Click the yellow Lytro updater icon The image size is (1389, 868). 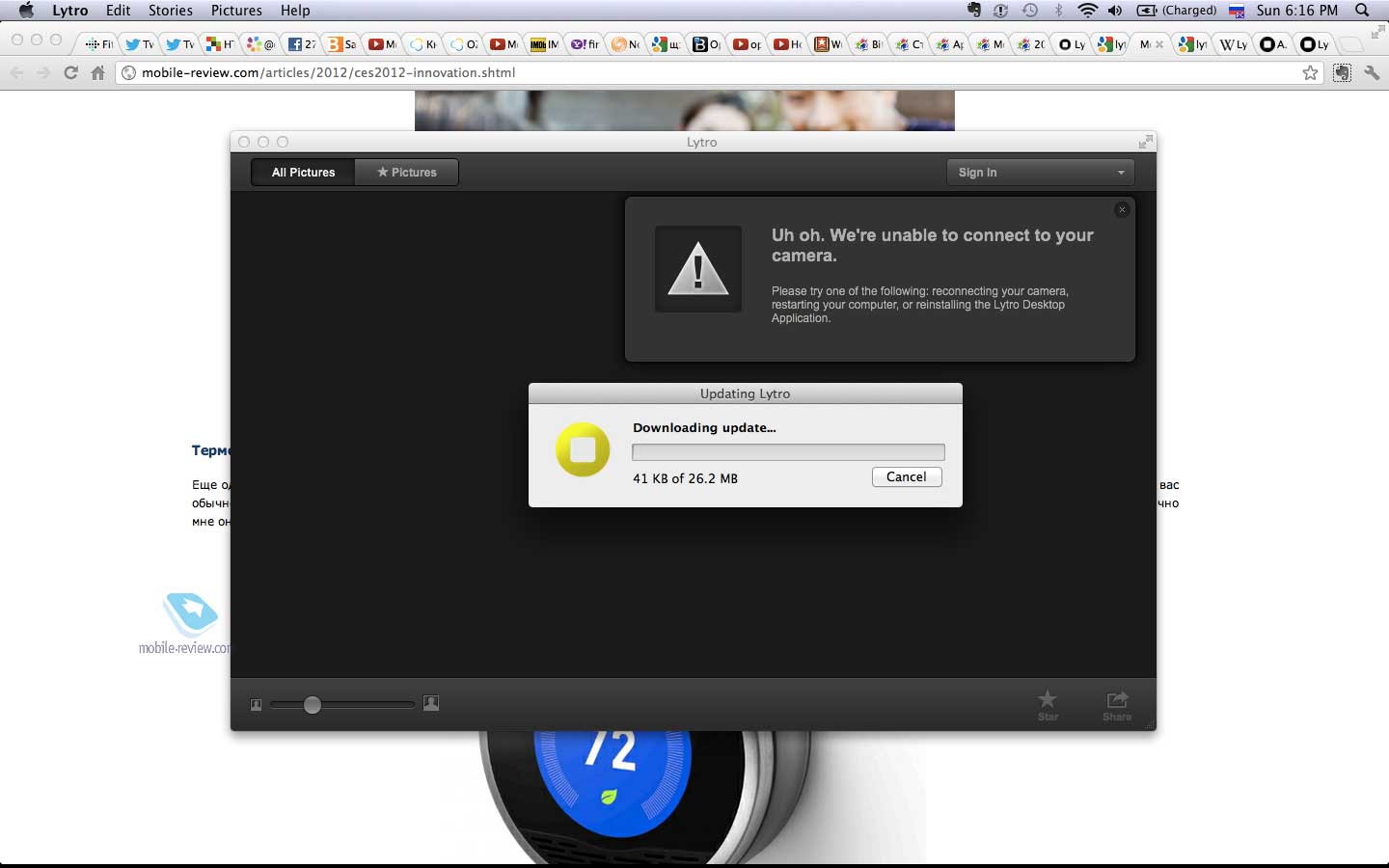pos(583,449)
